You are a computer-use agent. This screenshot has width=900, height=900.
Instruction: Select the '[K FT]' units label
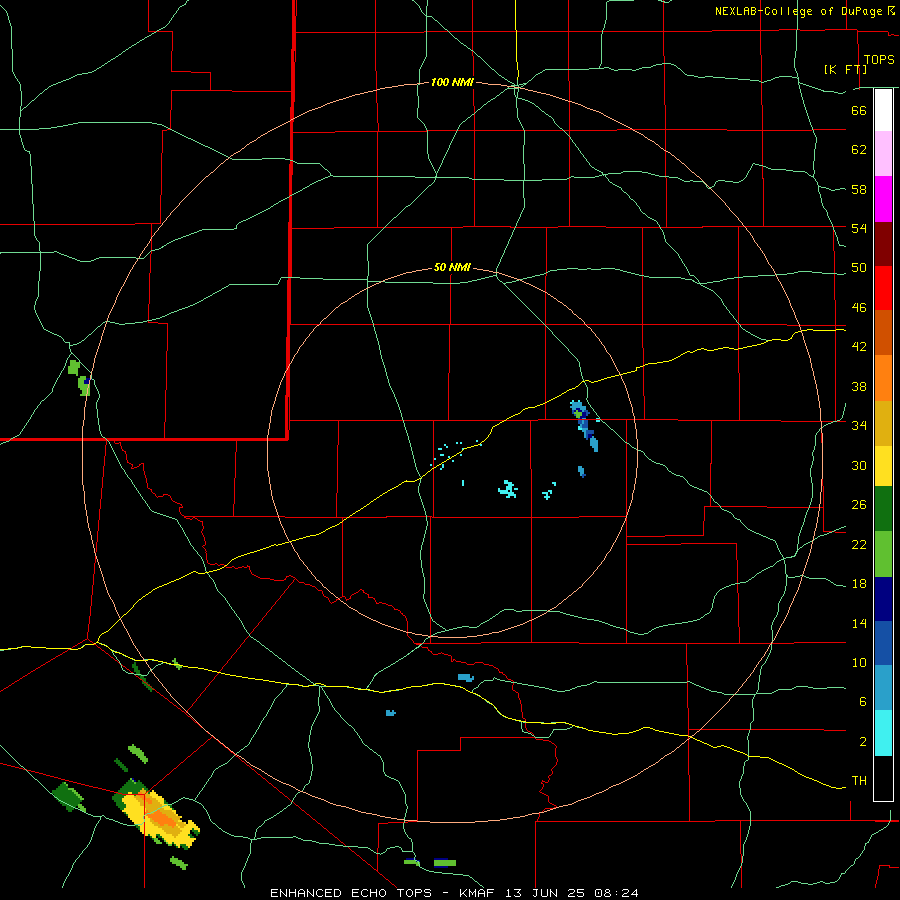point(845,69)
